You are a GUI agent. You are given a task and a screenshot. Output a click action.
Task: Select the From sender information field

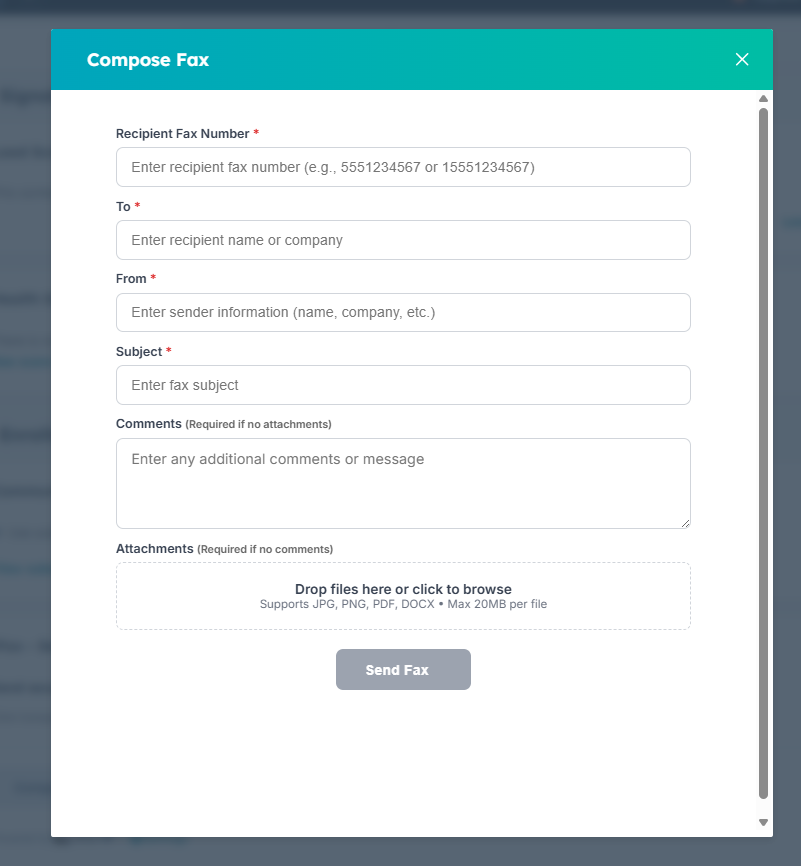tap(403, 312)
